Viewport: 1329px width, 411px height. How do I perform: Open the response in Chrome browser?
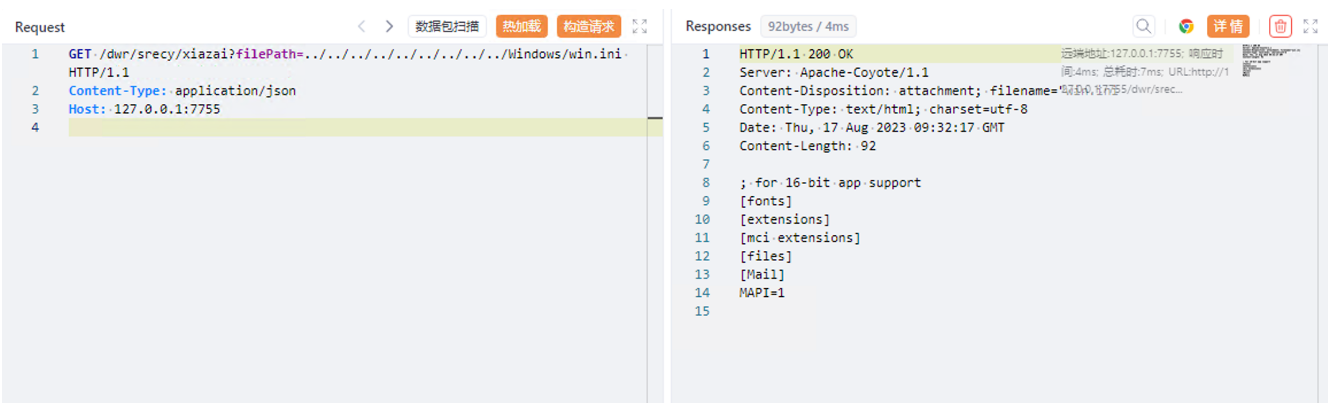pos(1186,27)
